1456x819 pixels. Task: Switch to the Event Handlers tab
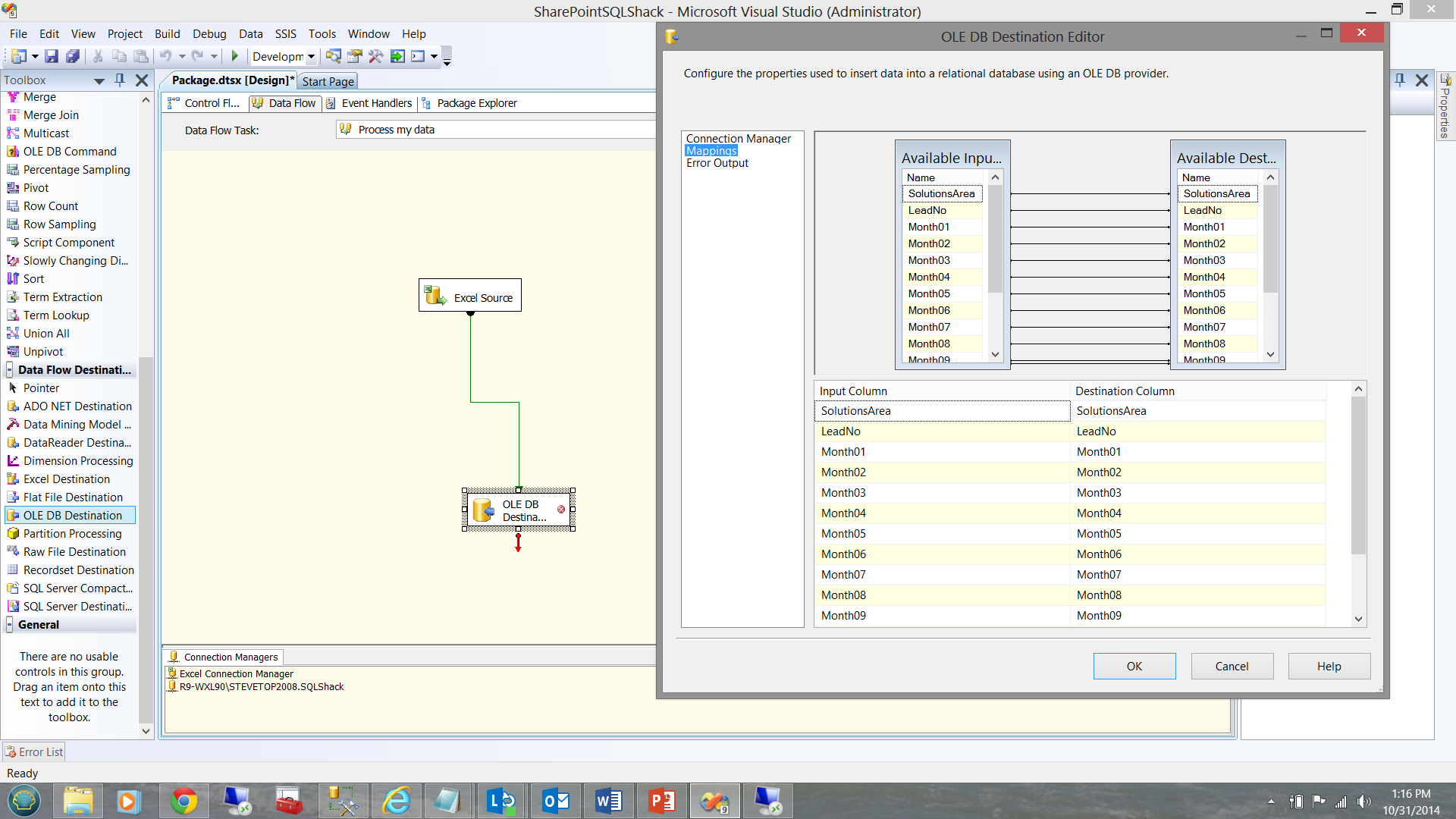click(375, 103)
